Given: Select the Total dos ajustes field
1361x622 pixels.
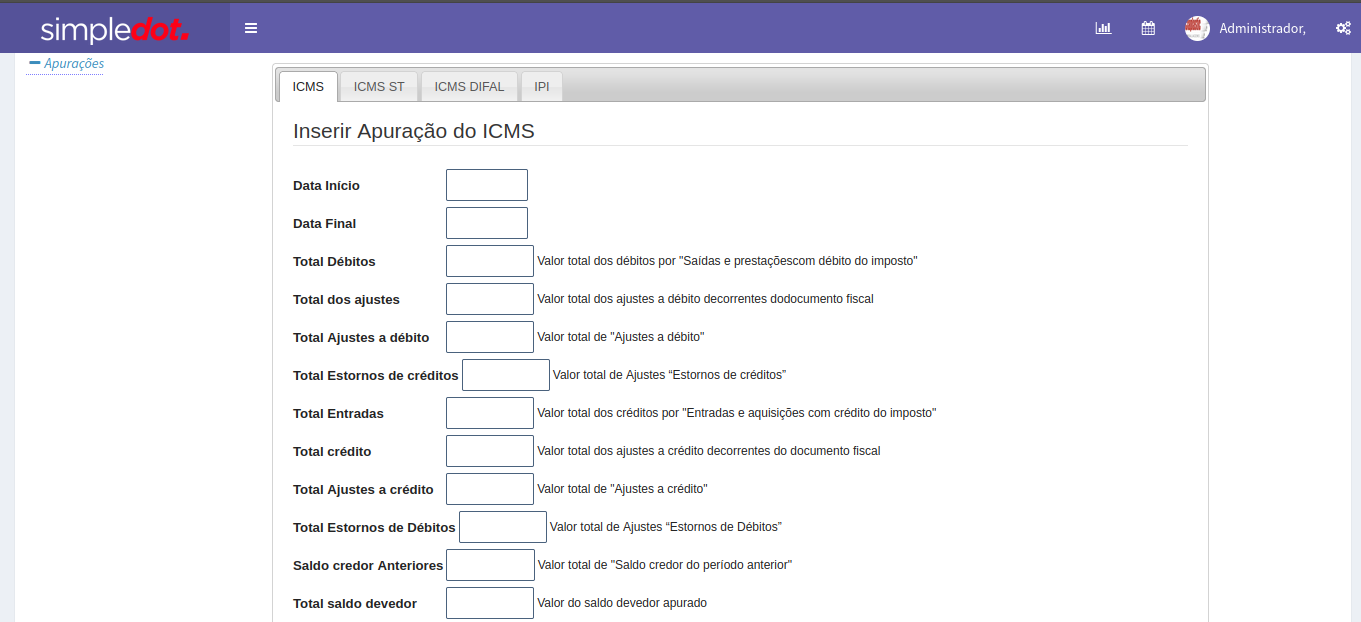Looking at the screenshot, I should [489, 299].
